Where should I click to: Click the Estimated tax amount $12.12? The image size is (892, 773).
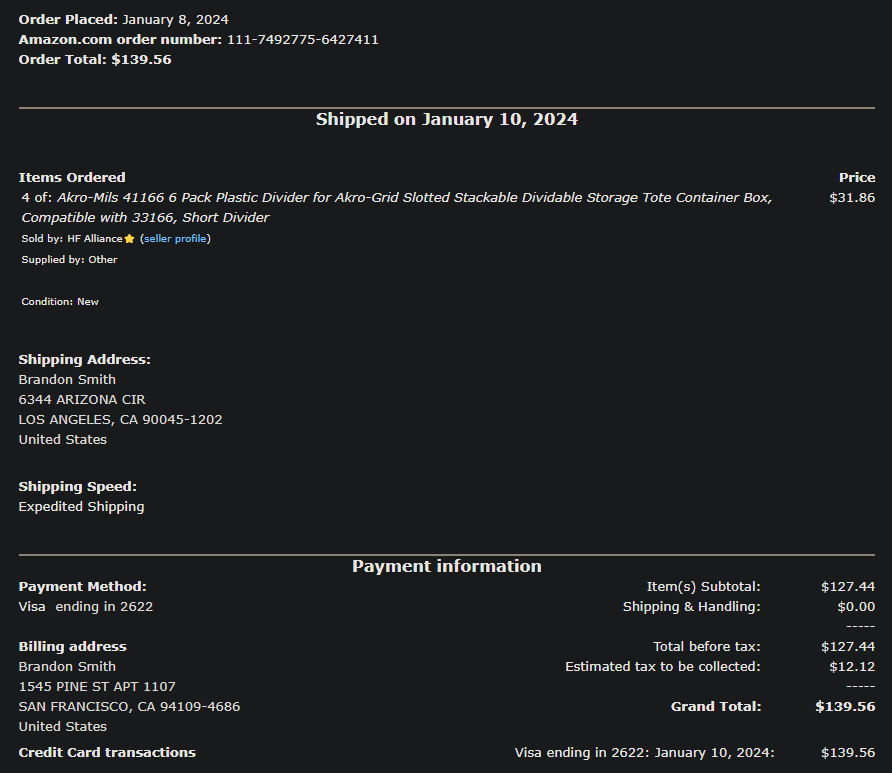(x=852, y=667)
